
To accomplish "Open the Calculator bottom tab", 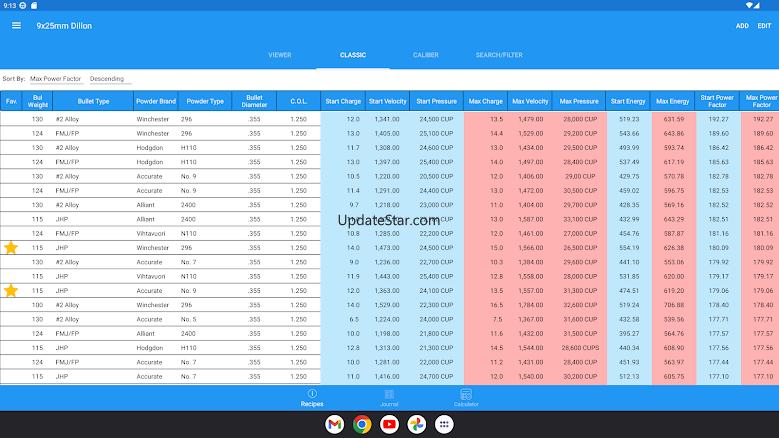I will tap(466, 398).
